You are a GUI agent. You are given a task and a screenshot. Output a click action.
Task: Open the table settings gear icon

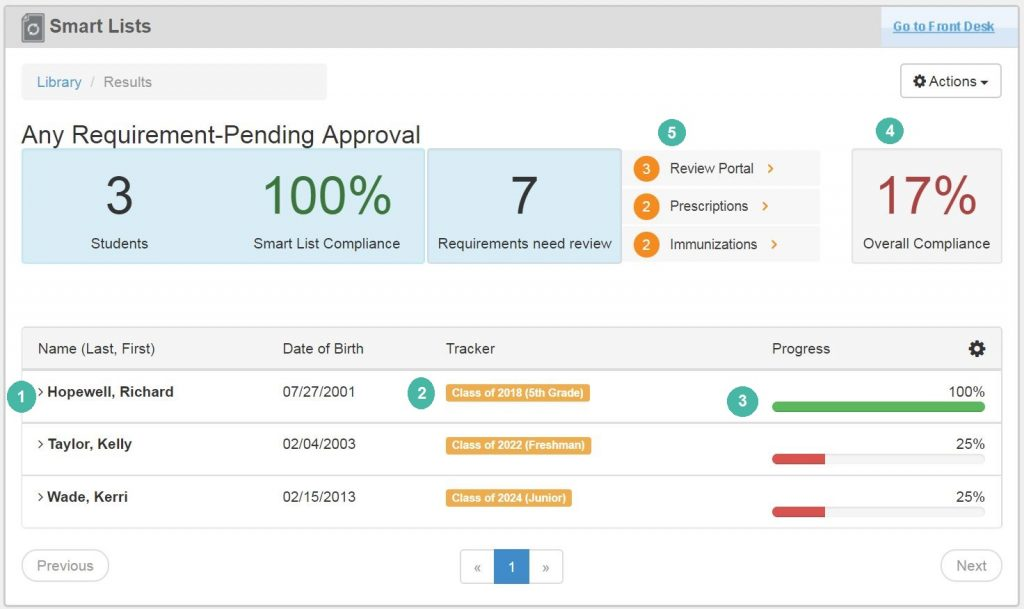tap(977, 349)
